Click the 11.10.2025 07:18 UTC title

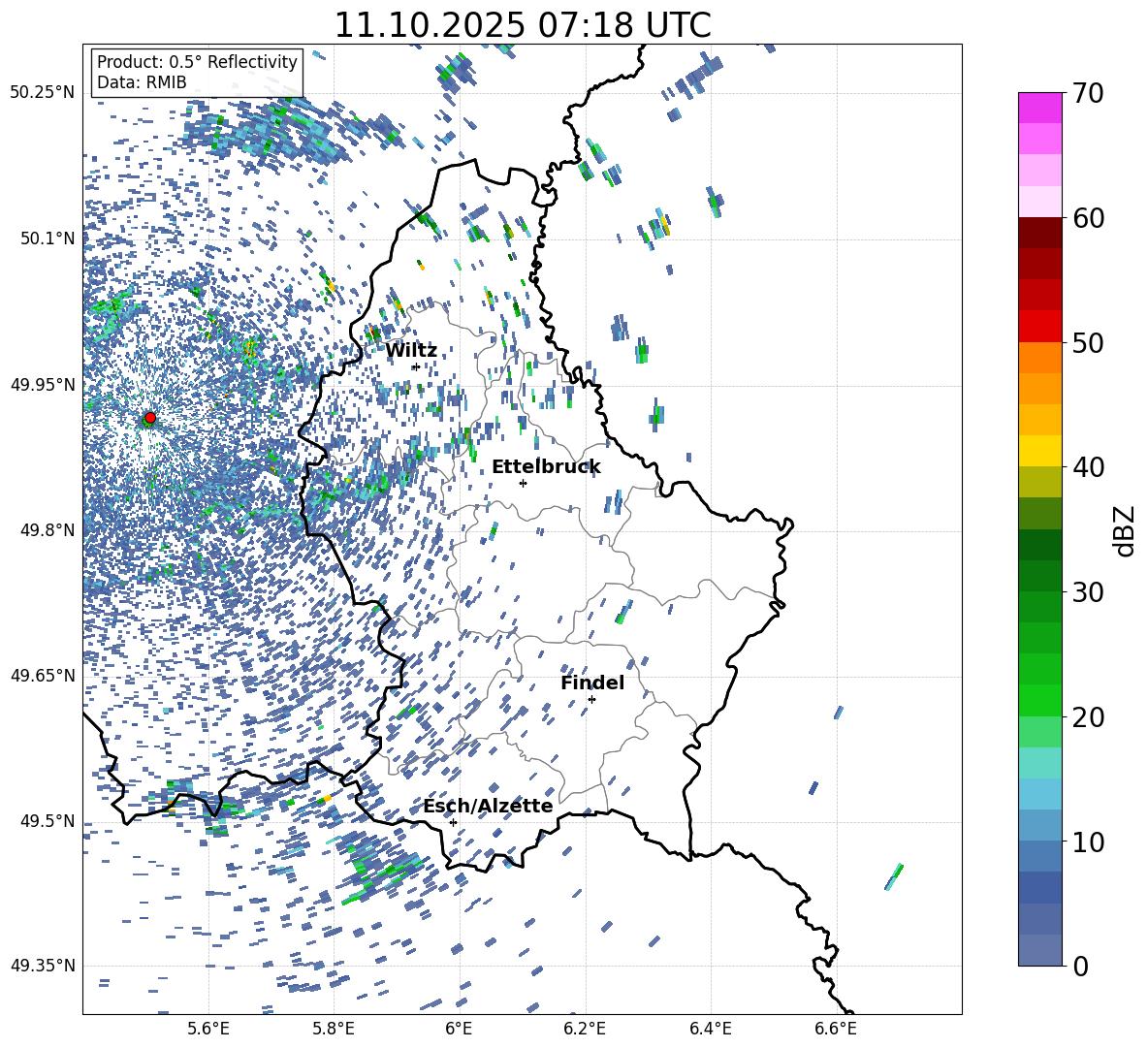click(522, 25)
